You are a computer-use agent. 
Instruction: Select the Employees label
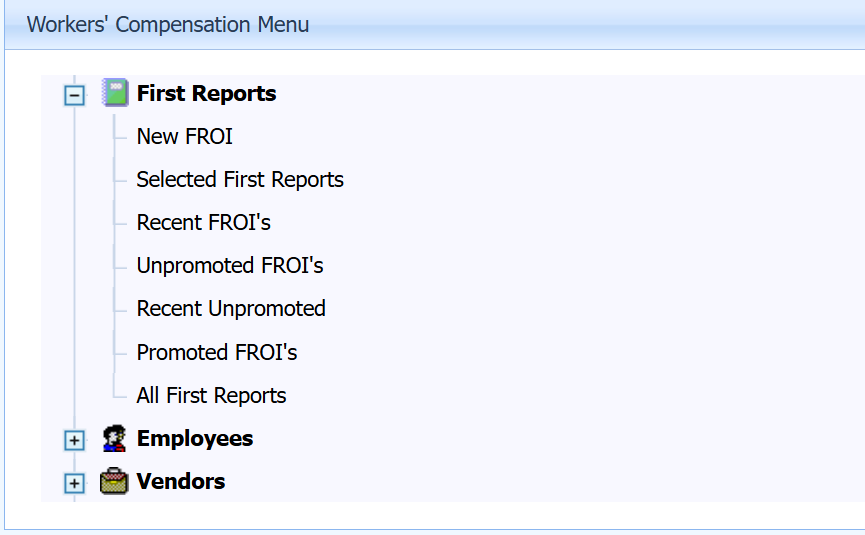pyautogui.click(x=195, y=439)
